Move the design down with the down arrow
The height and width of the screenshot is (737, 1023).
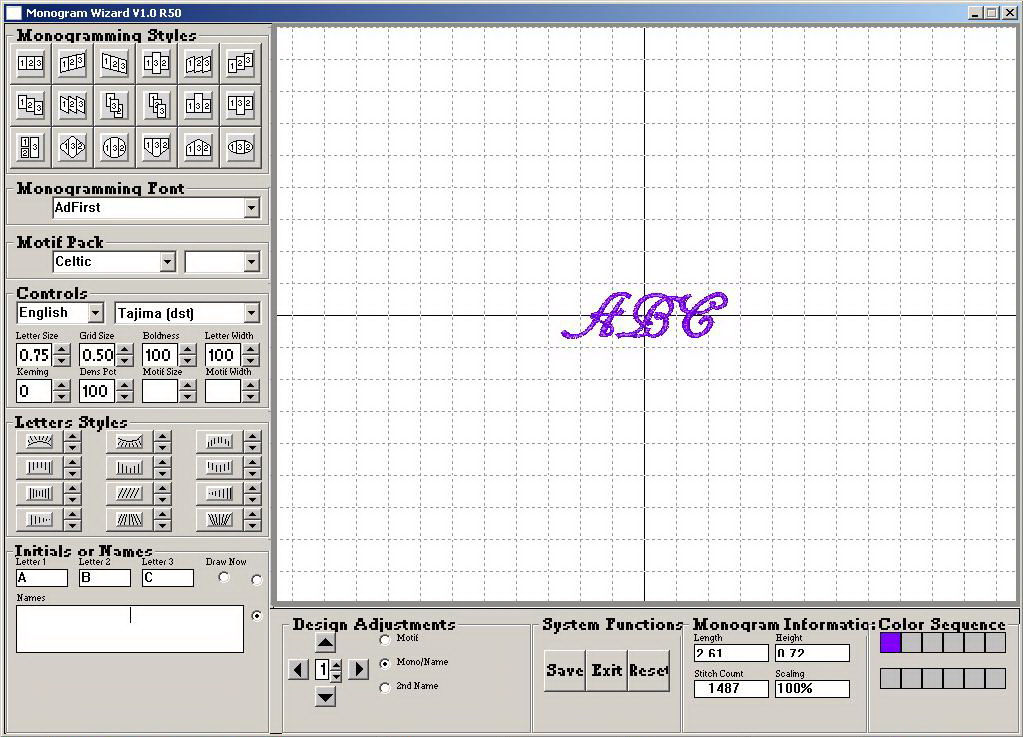tap(325, 696)
